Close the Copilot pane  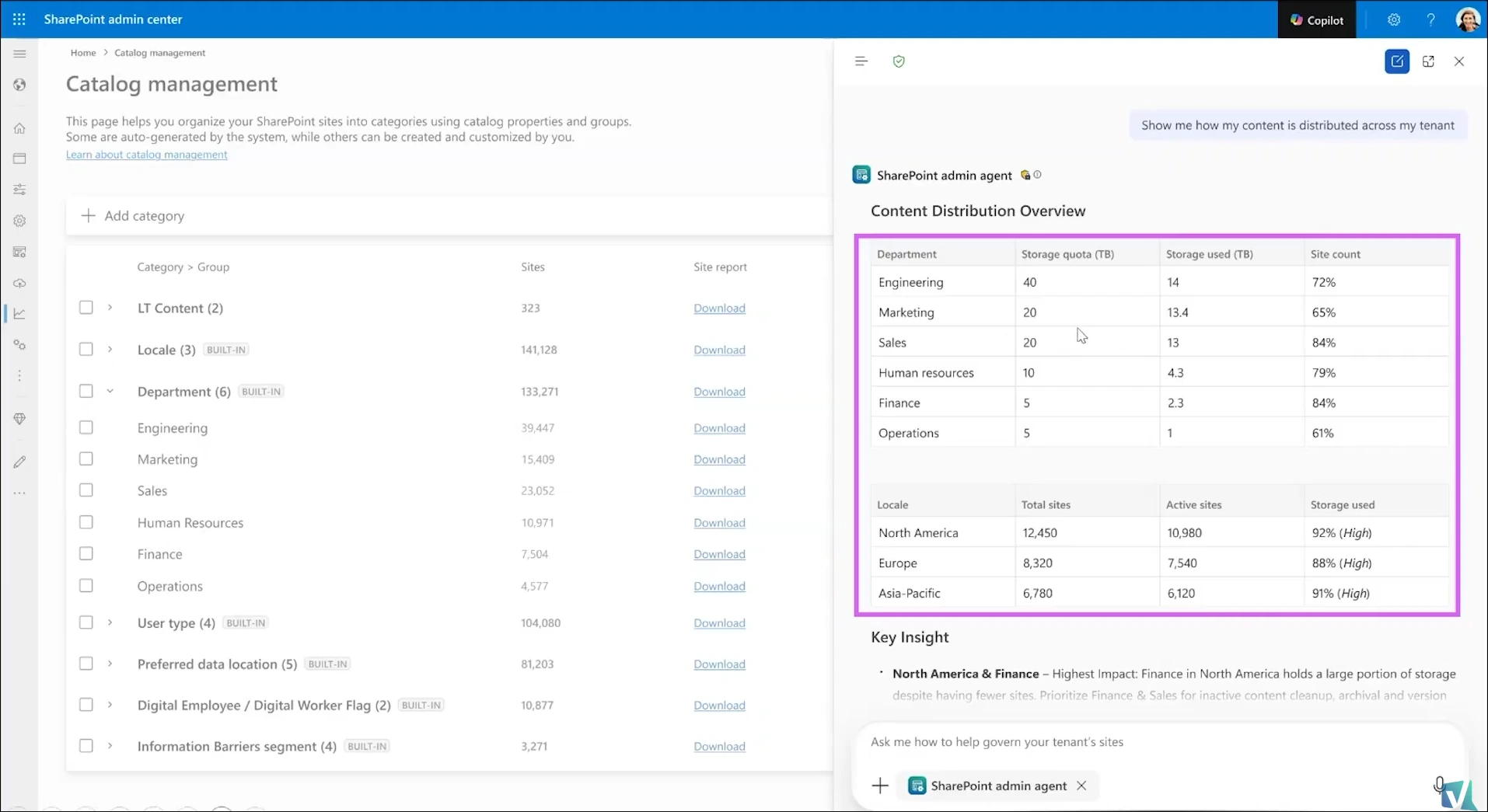point(1459,61)
